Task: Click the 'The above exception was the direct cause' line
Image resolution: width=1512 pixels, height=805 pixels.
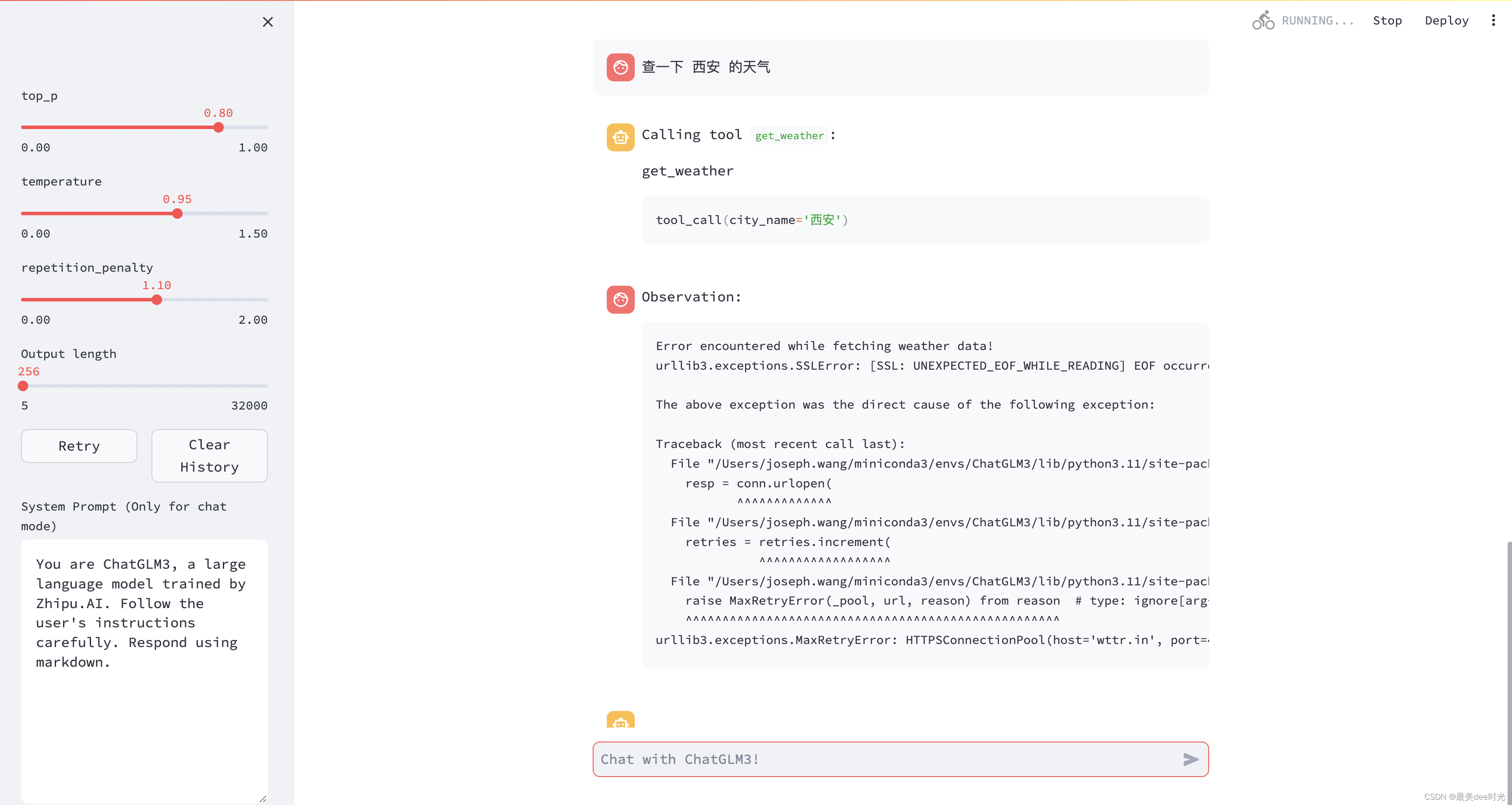Action: (905, 405)
